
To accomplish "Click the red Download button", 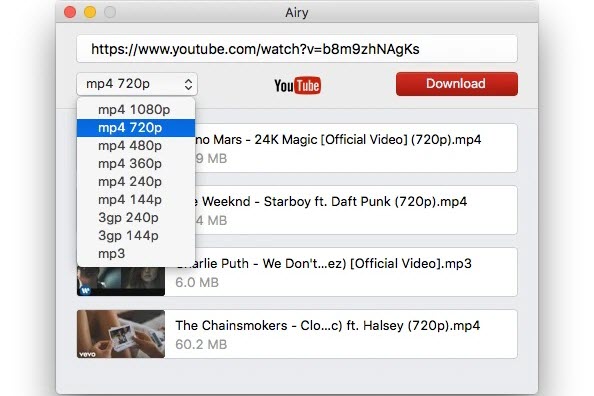I will tap(456, 84).
